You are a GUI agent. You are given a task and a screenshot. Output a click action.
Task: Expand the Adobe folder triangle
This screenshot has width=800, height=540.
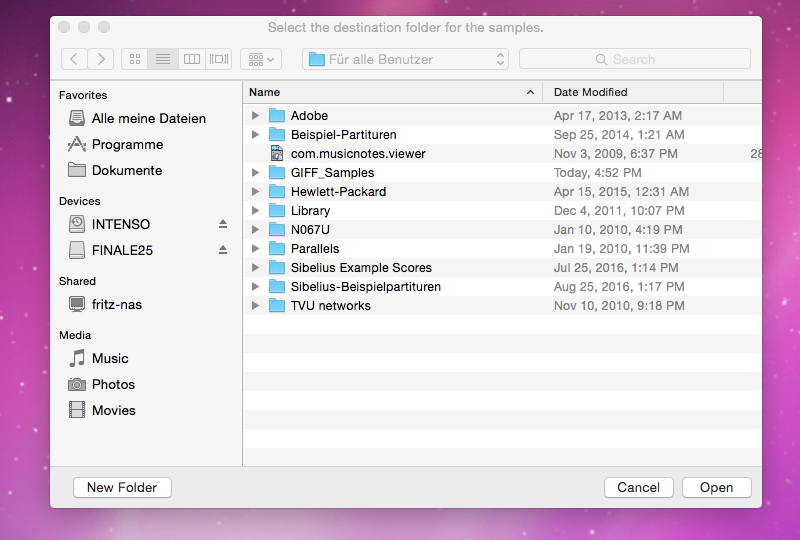click(256, 116)
